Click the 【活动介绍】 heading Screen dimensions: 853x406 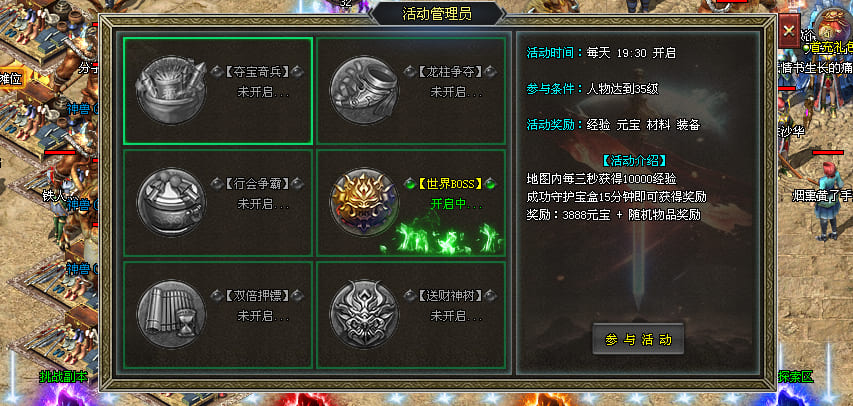[x=634, y=161]
